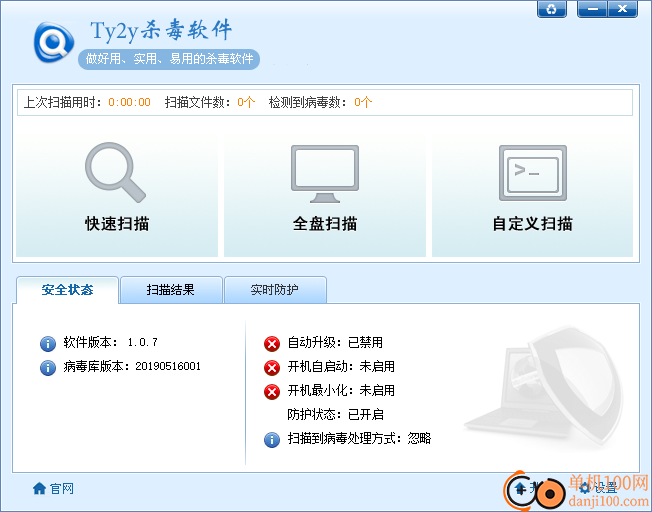Switch to the 实时防护 tab
The width and height of the screenshot is (652, 512).
(275, 290)
